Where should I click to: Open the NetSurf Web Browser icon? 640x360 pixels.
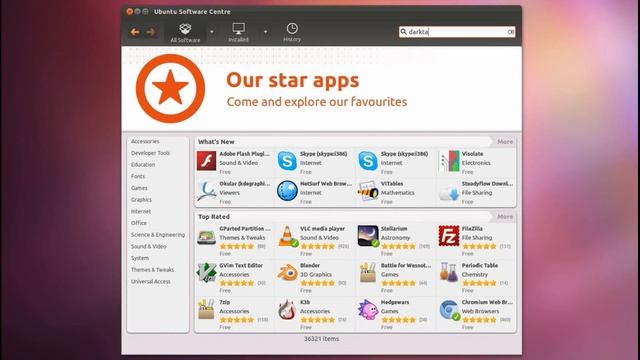pos(287,191)
